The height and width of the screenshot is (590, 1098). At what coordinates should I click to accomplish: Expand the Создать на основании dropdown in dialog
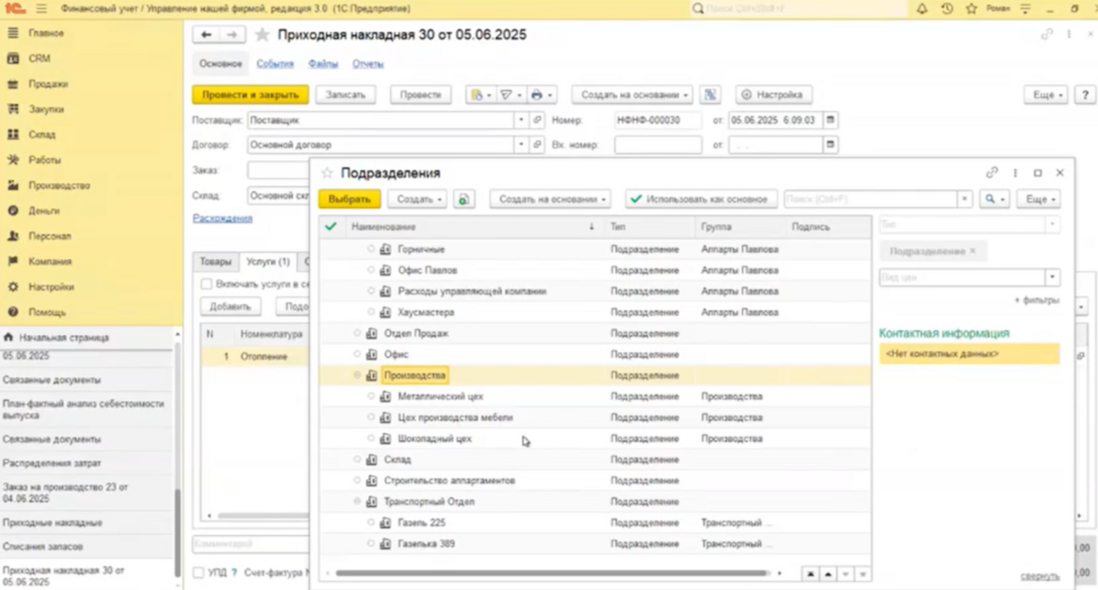549,199
